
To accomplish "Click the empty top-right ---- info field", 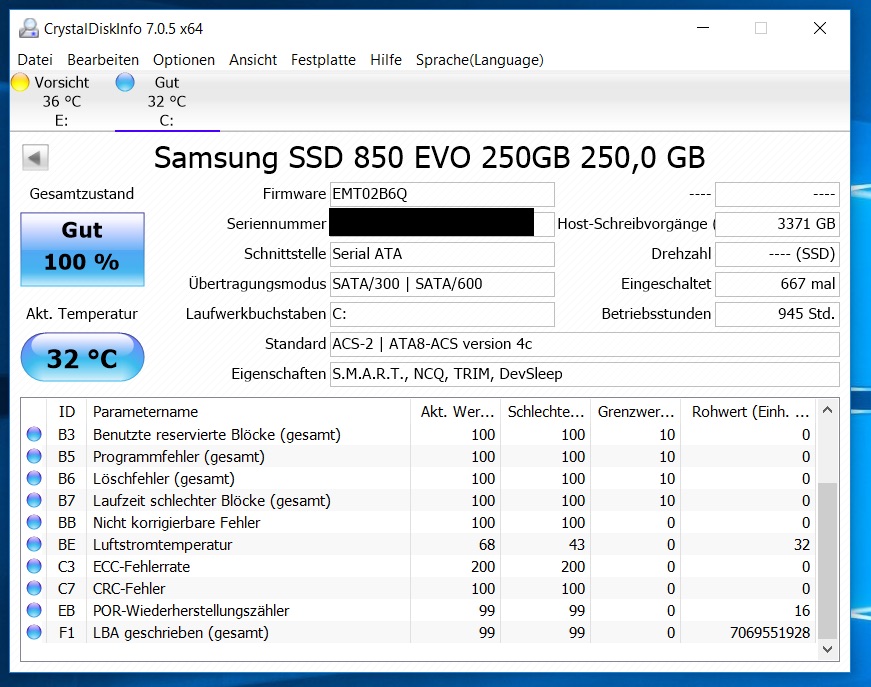I will pyautogui.click(x=777, y=194).
